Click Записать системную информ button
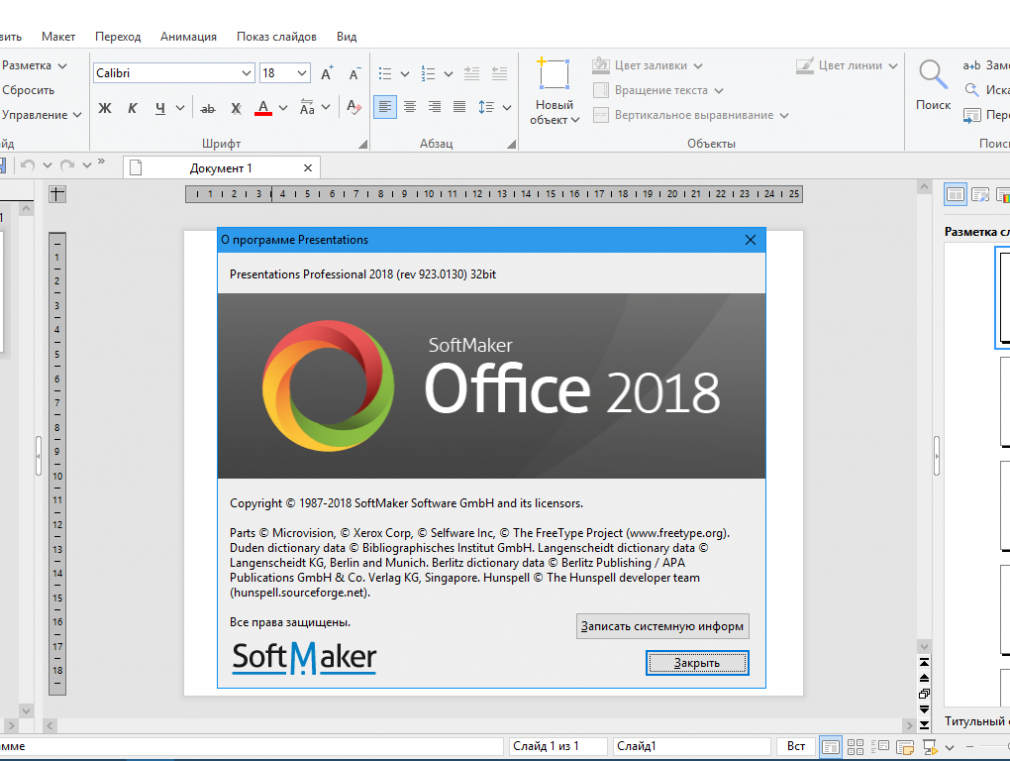 pyautogui.click(x=662, y=626)
